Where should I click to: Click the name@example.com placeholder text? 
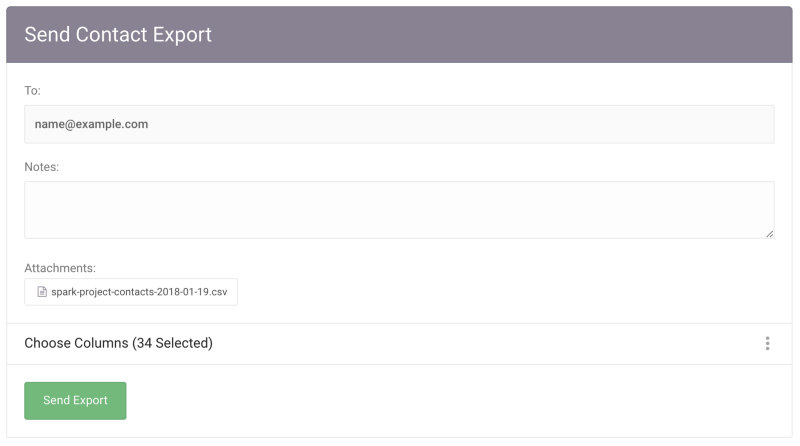[91, 124]
